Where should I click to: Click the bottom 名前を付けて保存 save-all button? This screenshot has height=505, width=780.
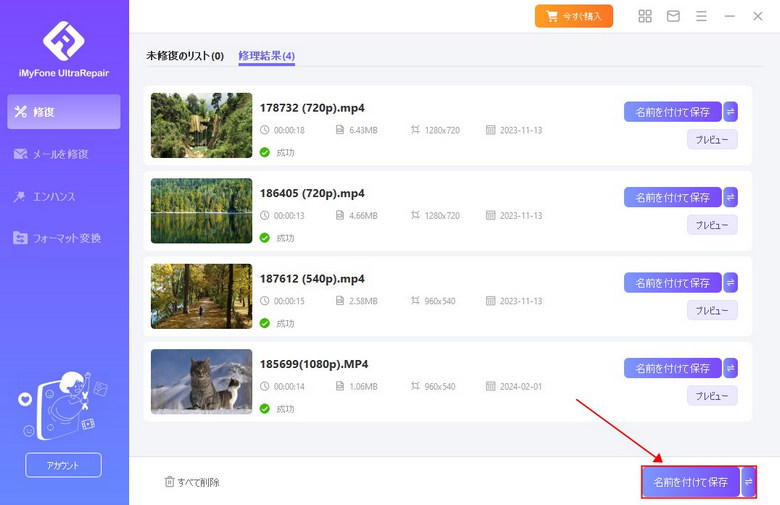[x=690, y=482]
